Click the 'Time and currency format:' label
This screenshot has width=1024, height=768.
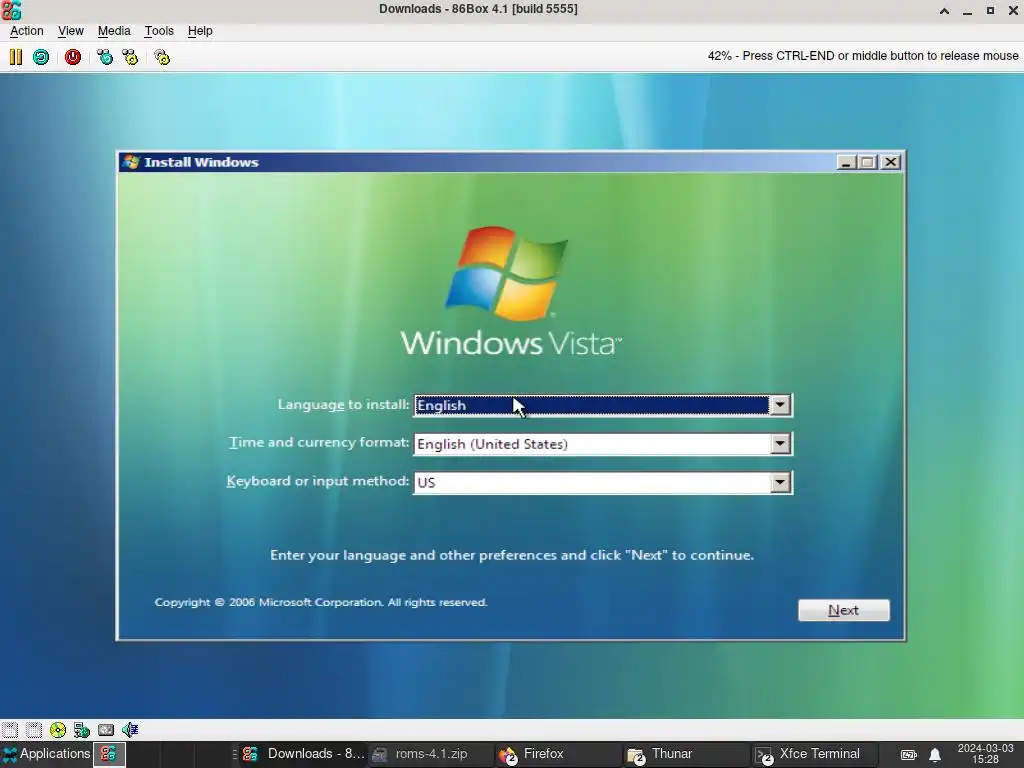(x=319, y=443)
